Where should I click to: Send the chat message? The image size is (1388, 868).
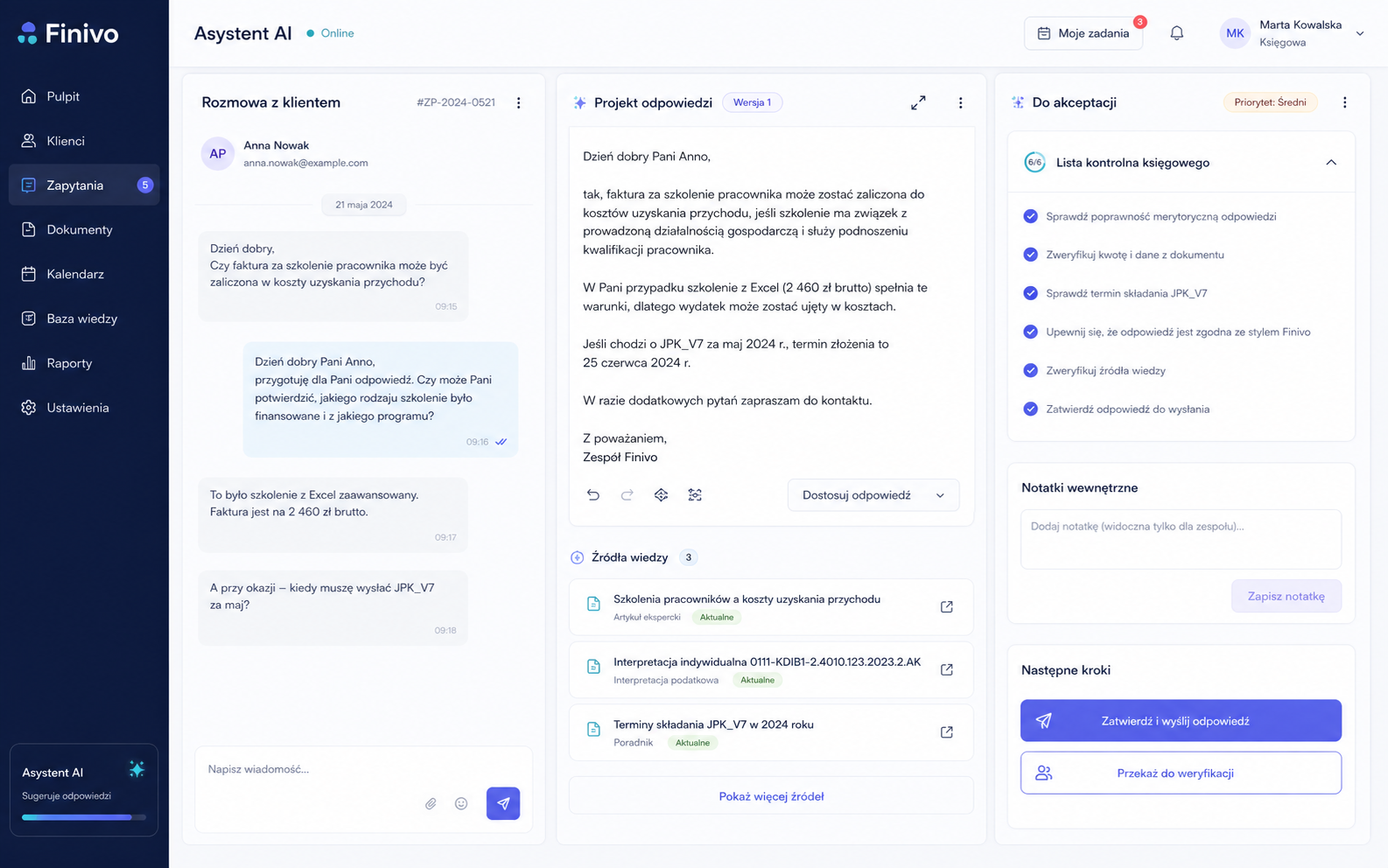pyautogui.click(x=503, y=803)
